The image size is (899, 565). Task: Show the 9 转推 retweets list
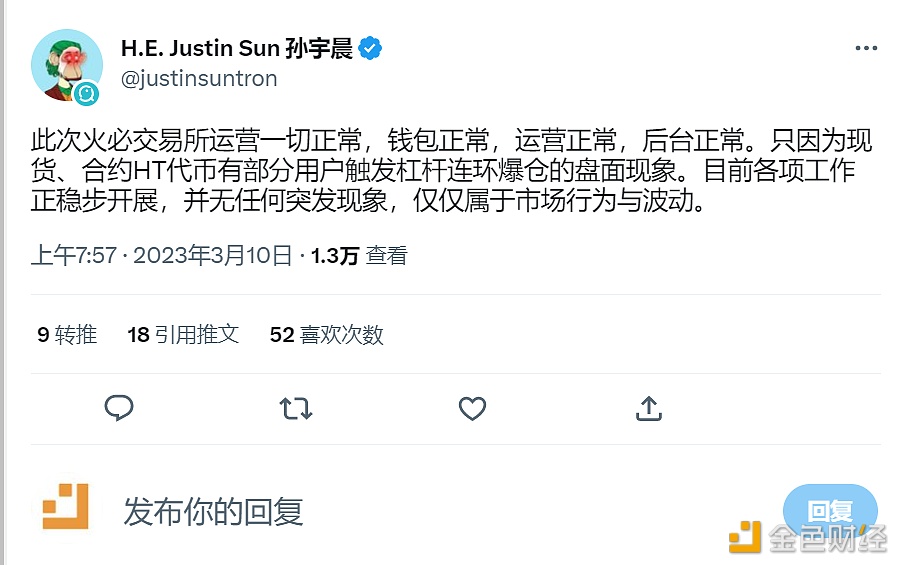click(x=67, y=335)
